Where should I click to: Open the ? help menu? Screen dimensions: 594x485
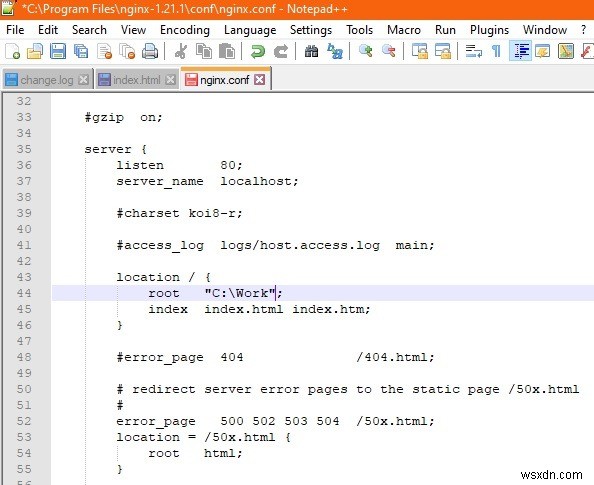pyautogui.click(x=583, y=30)
